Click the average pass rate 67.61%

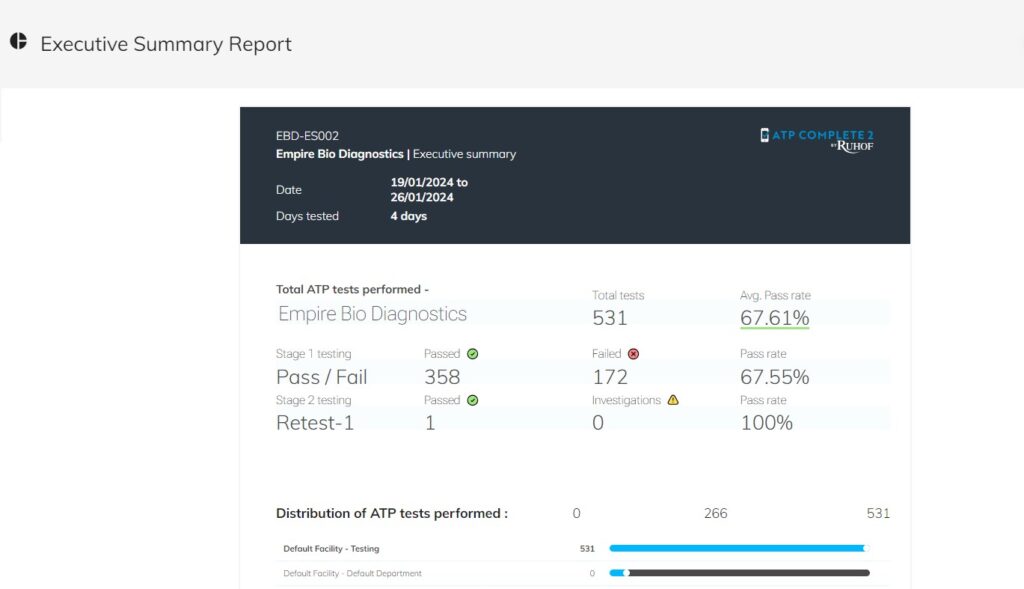coord(775,318)
